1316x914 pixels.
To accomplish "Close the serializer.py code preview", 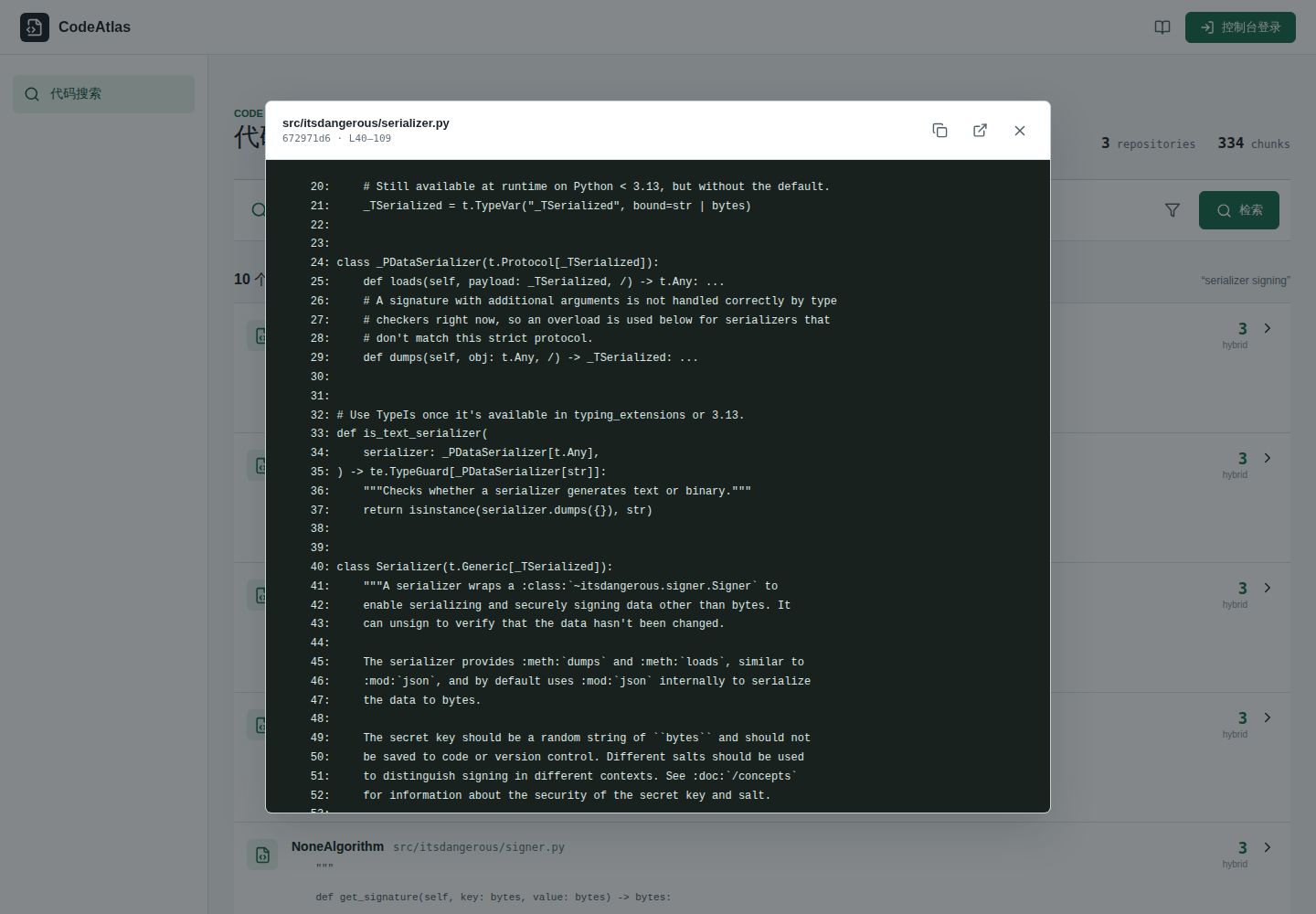I will (x=1020, y=131).
